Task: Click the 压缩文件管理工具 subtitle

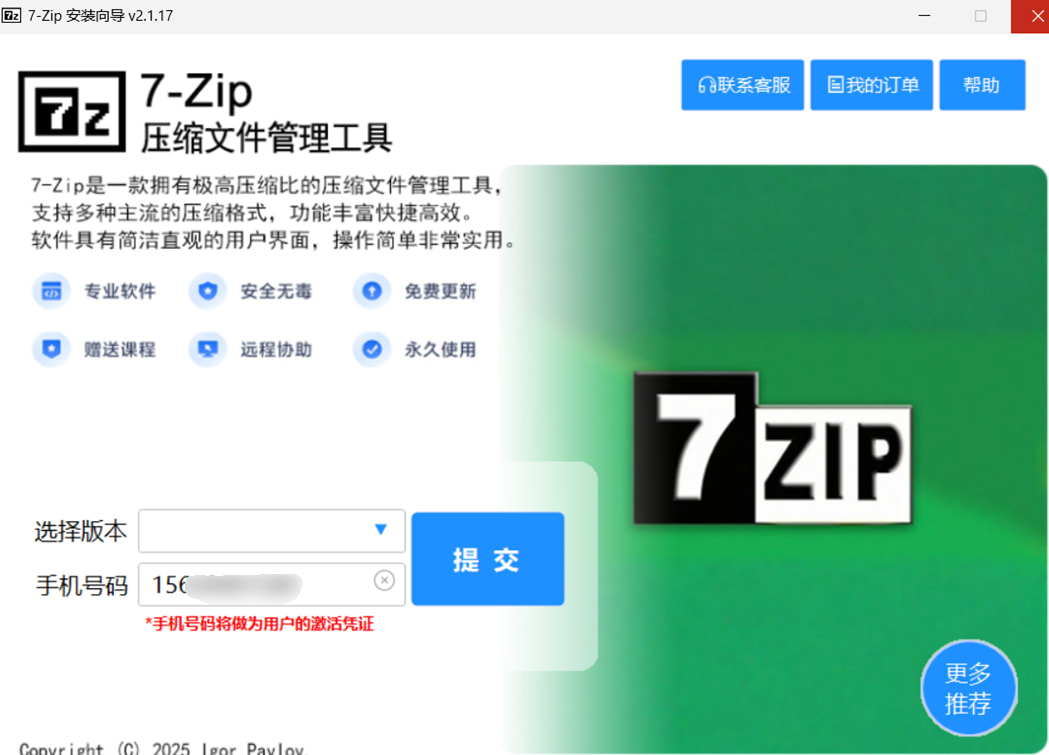Action: (266, 138)
